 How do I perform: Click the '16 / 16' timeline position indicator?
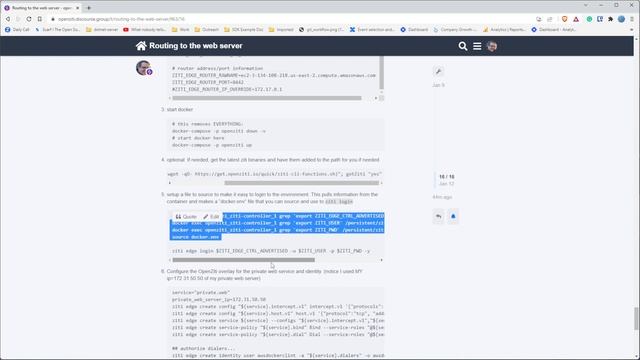click(447, 177)
